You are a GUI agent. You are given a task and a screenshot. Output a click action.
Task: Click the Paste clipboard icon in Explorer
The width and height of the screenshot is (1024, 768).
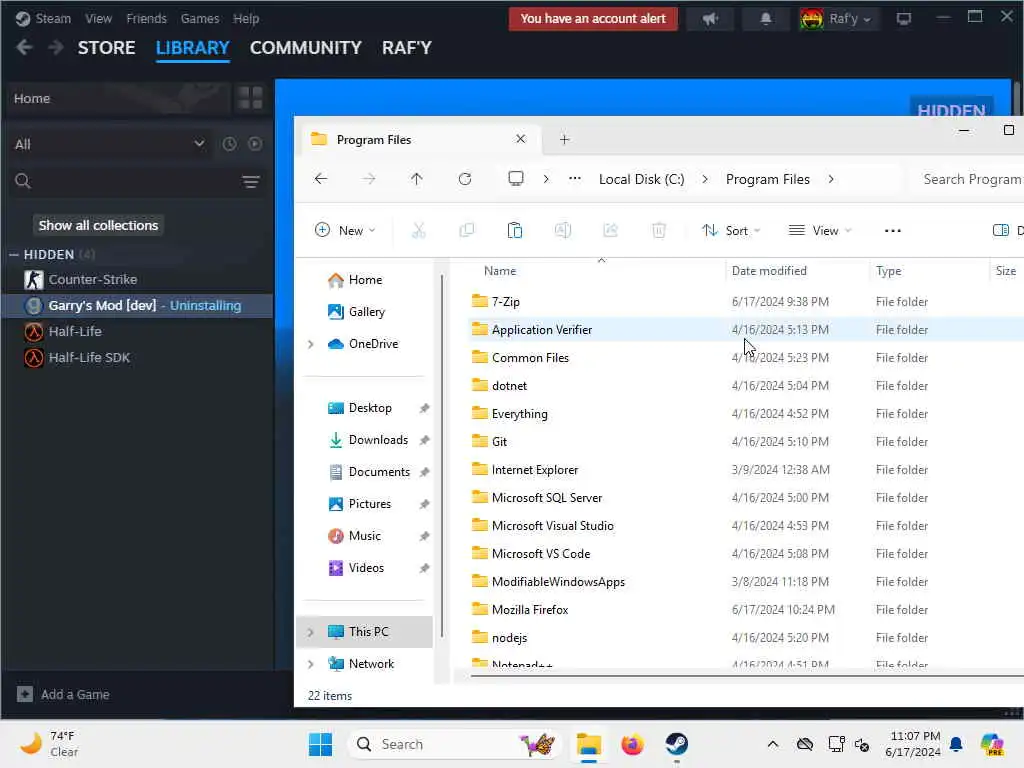coord(515,231)
